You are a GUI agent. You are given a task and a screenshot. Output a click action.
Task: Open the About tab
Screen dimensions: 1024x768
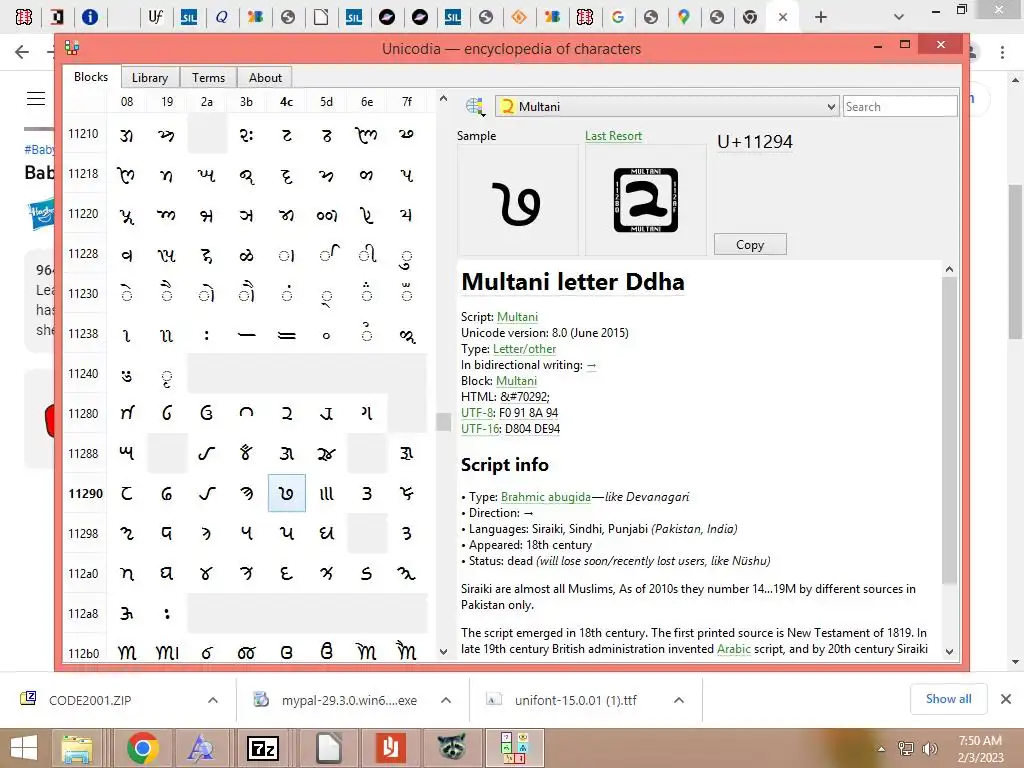[x=265, y=78]
